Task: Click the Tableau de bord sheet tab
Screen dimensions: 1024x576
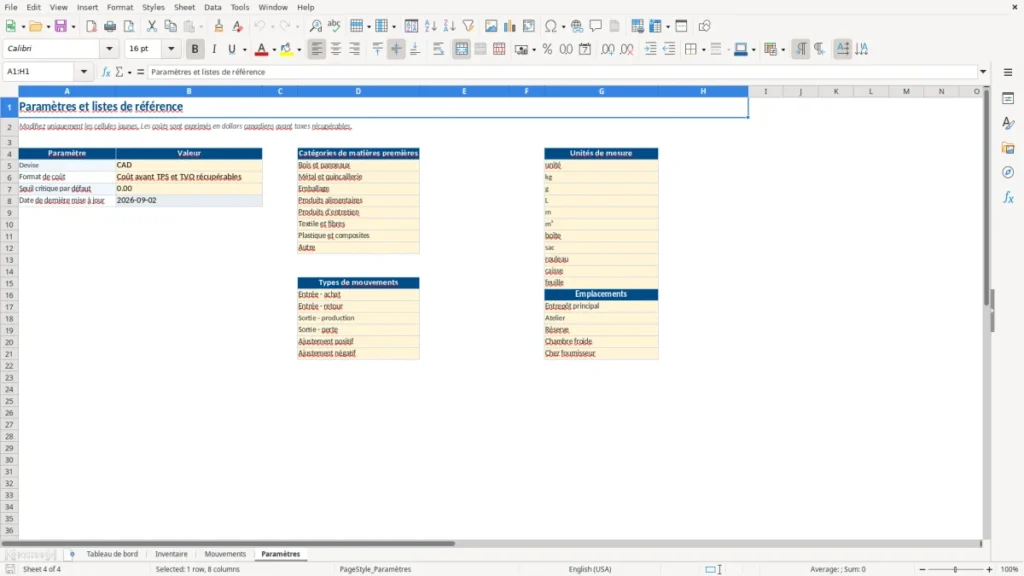Action: tap(112, 554)
